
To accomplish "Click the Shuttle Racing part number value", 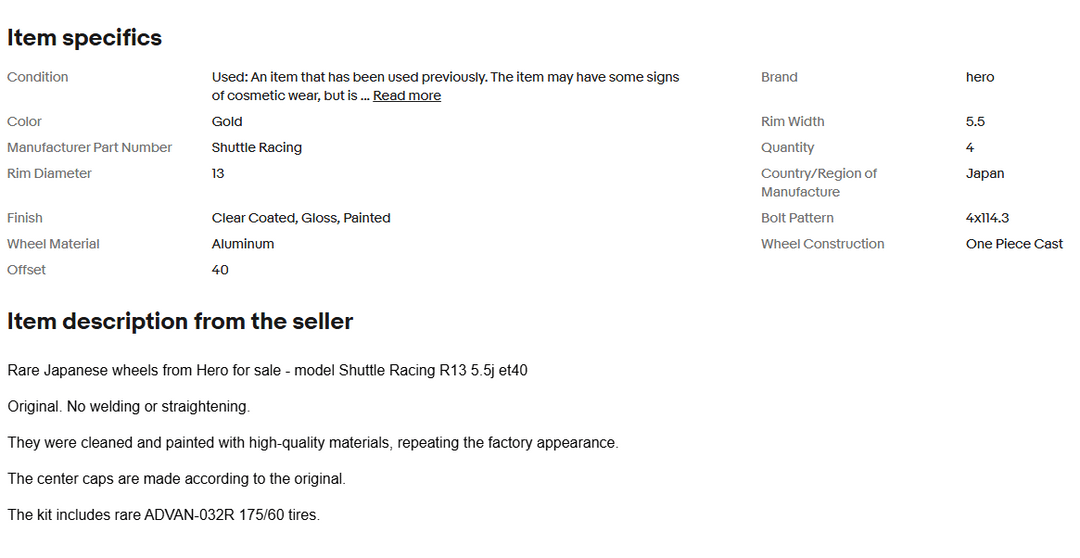I will [256, 147].
